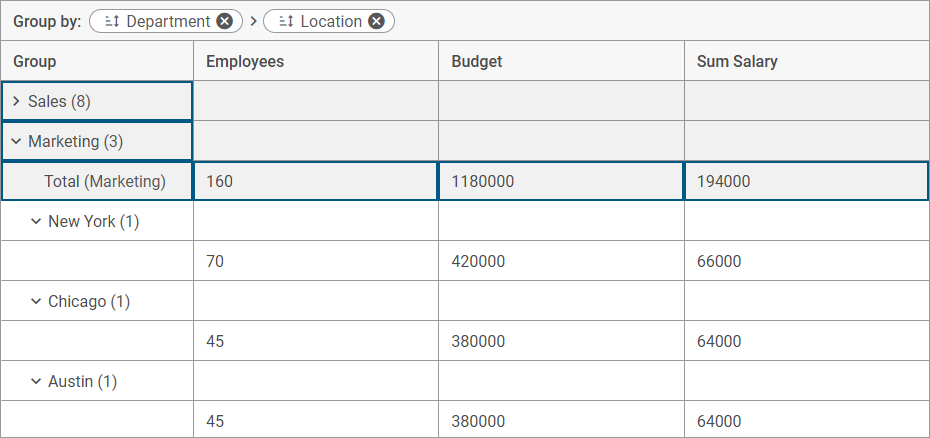
Task: Collapse the Marketing (3) group
Action: click(x=17, y=141)
